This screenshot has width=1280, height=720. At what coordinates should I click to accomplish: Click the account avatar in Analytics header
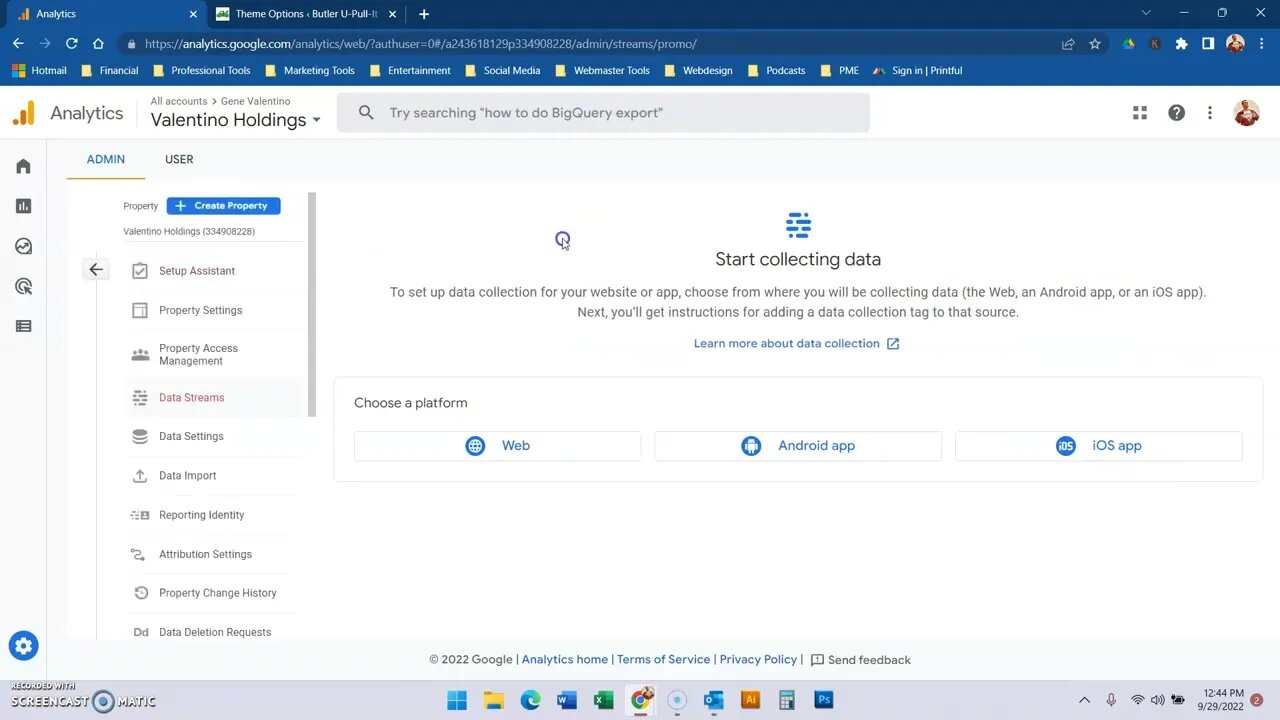coord(1246,113)
